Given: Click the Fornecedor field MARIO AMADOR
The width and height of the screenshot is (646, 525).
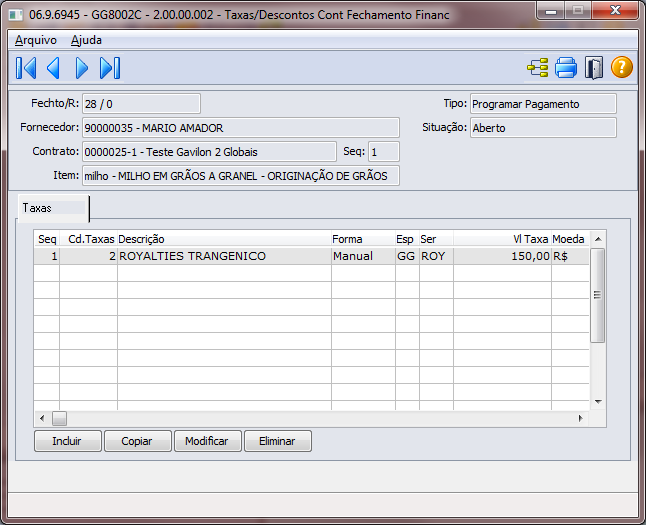Looking at the screenshot, I should pyautogui.click(x=241, y=128).
